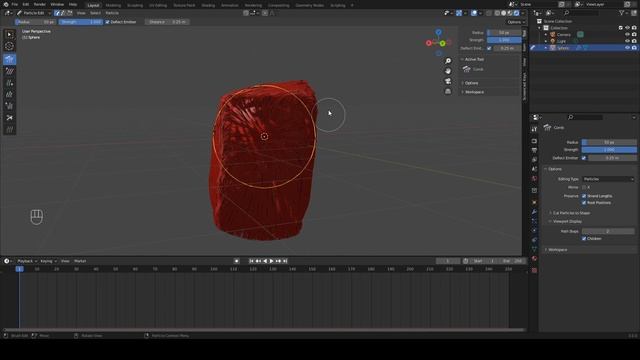Select the Cut particle tool in toolbar

click(9, 118)
